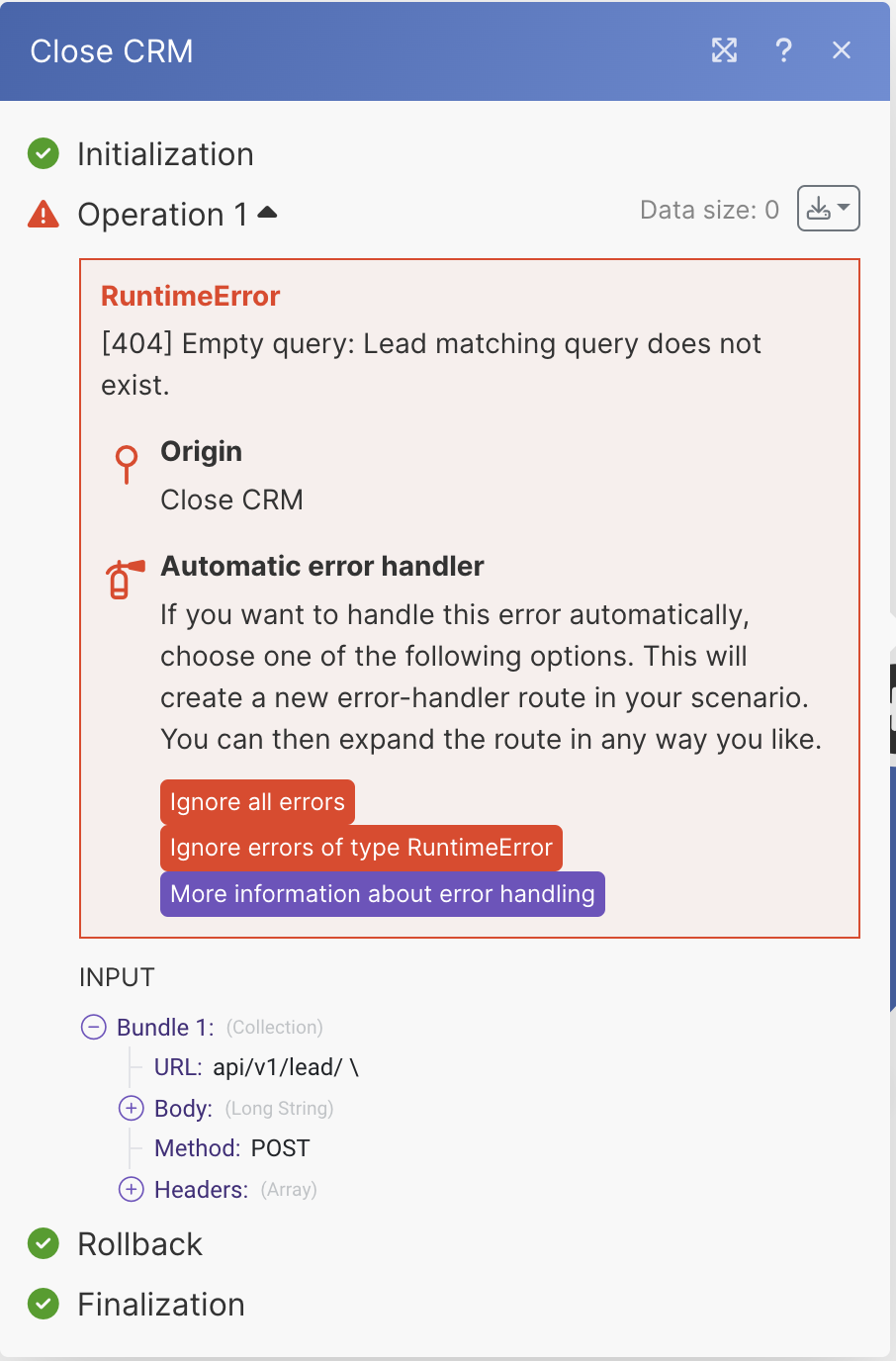
Task: Click Ignore all errors button
Action: (257, 802)
